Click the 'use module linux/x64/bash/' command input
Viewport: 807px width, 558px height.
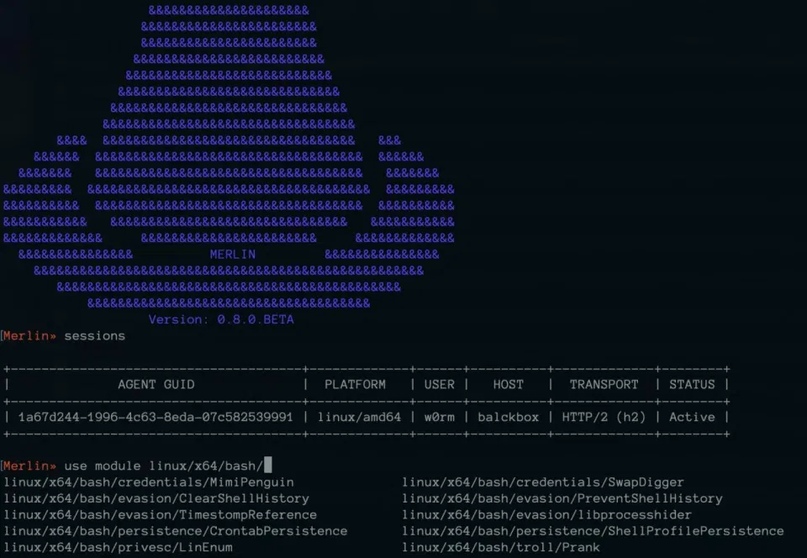[x=164, y=466]
